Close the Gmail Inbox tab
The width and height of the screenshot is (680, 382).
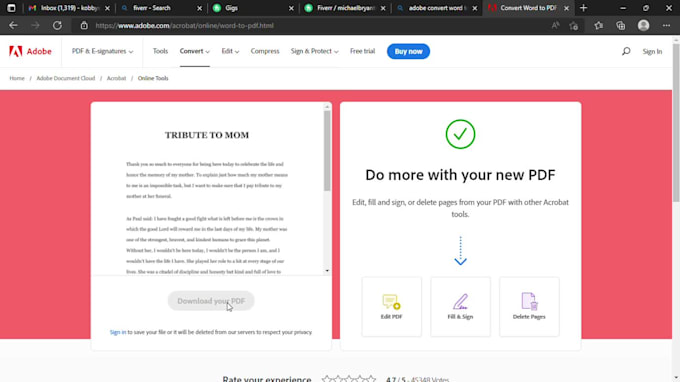(x=107, y=8)
